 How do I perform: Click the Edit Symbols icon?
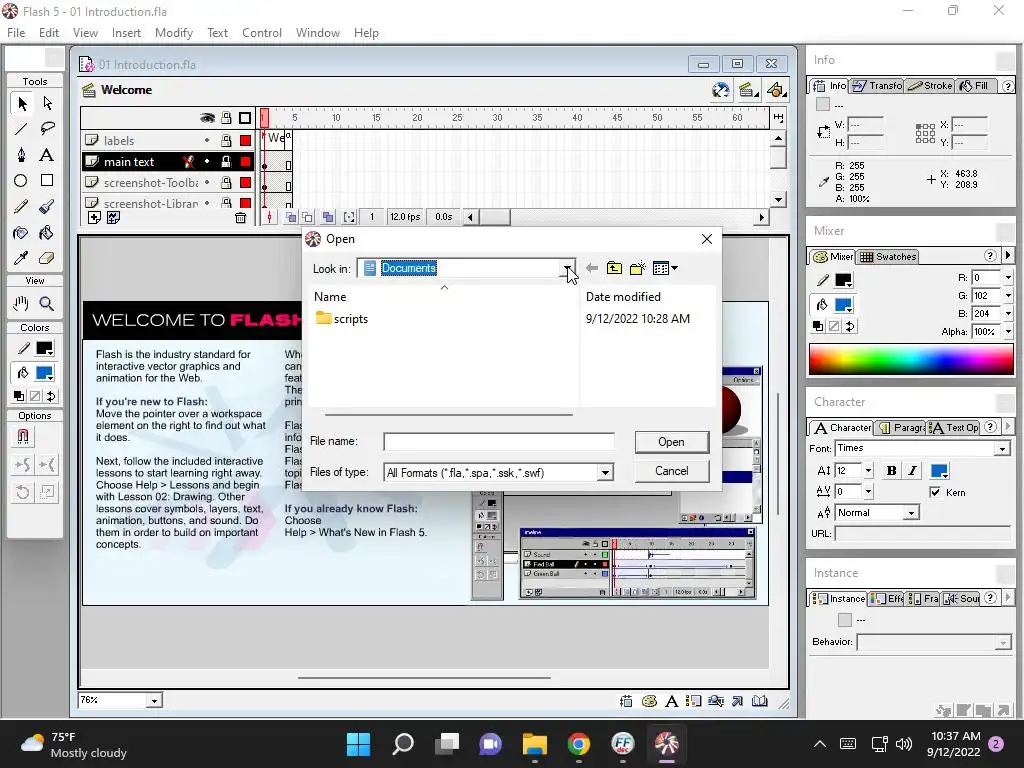point(775,90)
